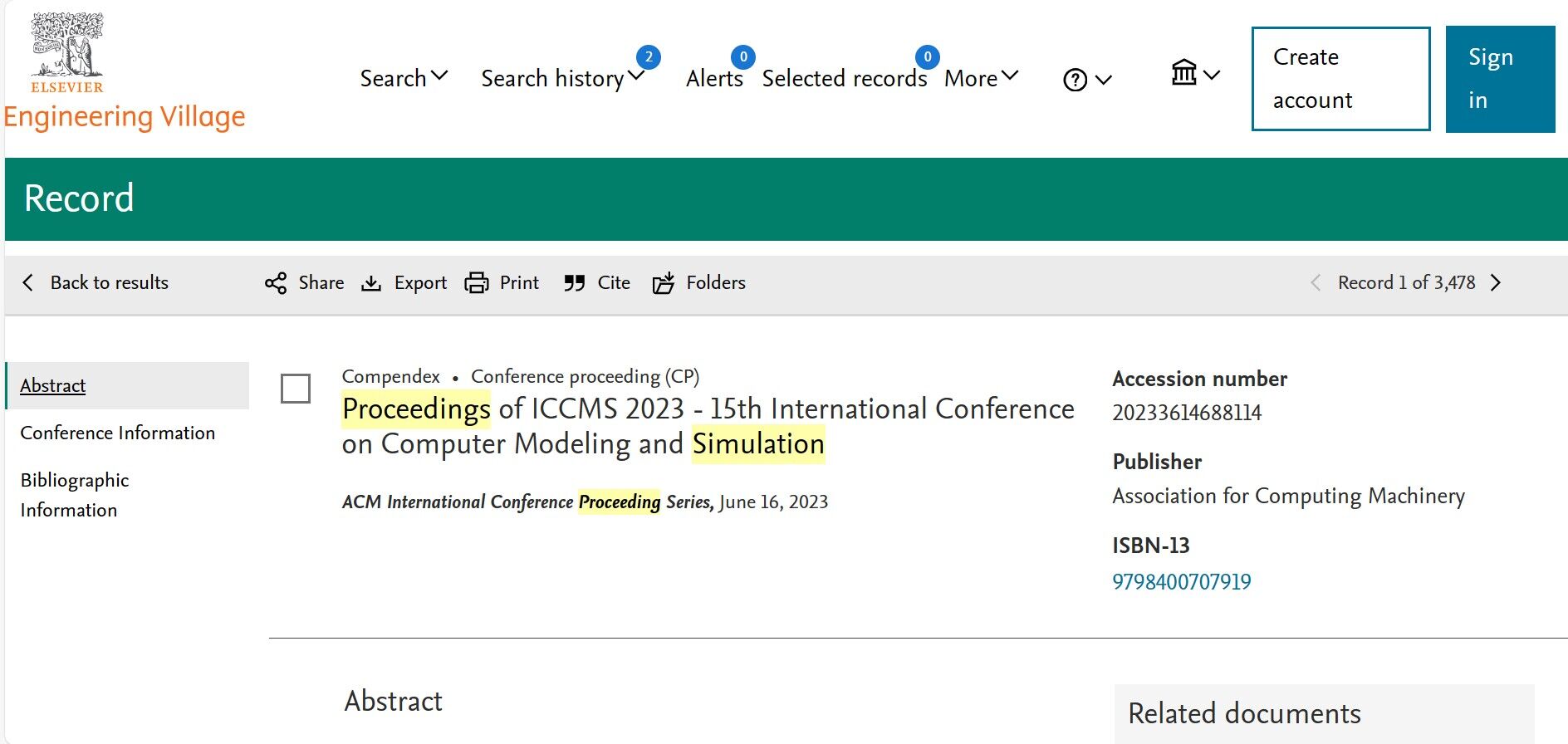
Task: Tick the record selection checkbox
Action: point(296,389)
